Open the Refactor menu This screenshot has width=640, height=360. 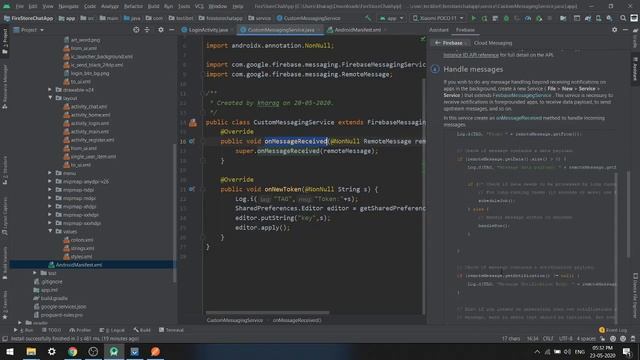click(133, 6)
